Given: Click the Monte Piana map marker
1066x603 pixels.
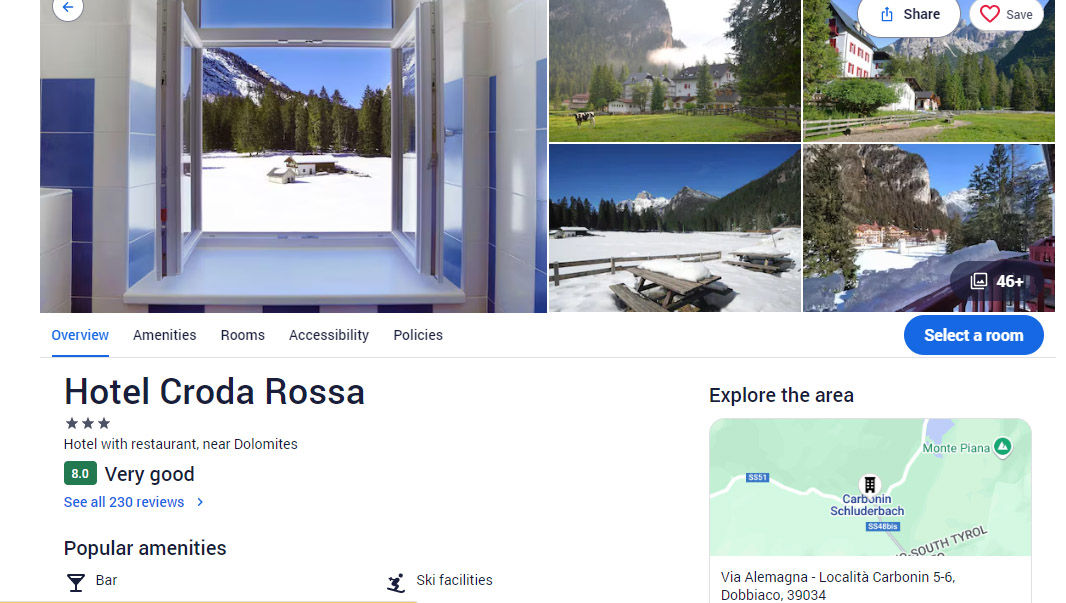Looking at the screenshot, I should (x=1002, y=447).
